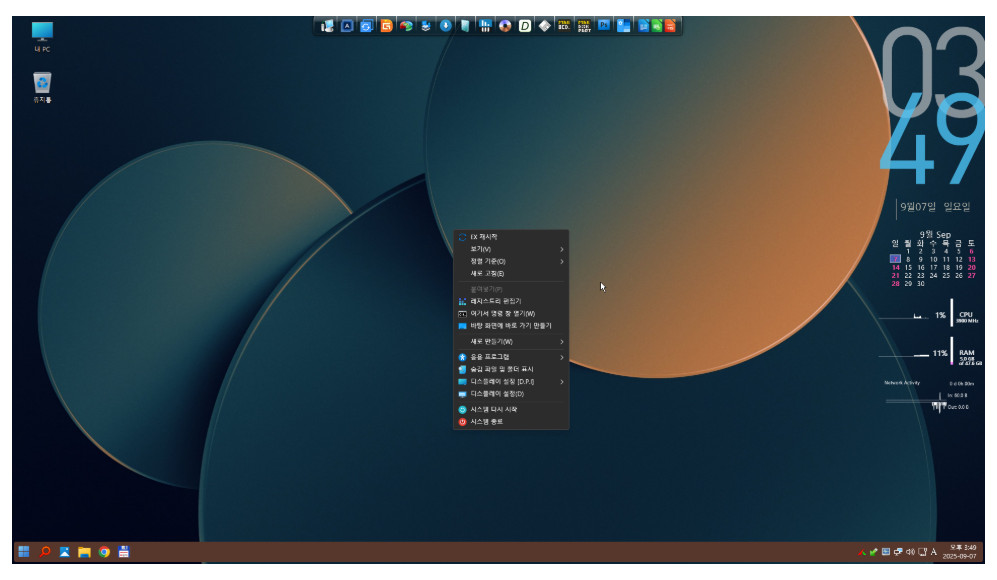Open Chrome from the taskbar
This screenshot has width=997, height=580.
point(104,551)
